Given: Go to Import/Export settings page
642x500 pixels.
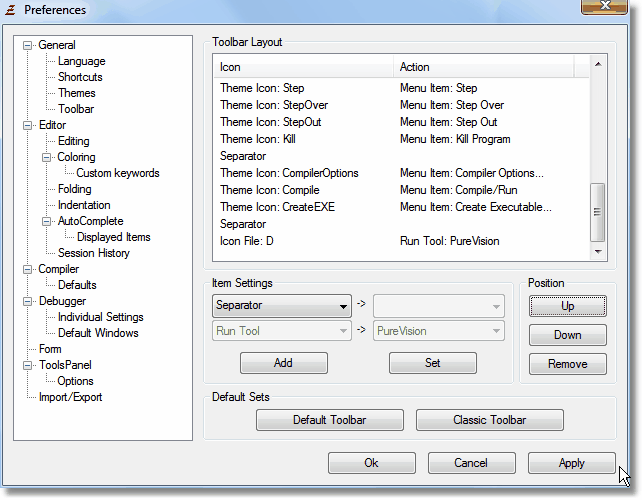Looking at the screenshot, I should 70,397.
